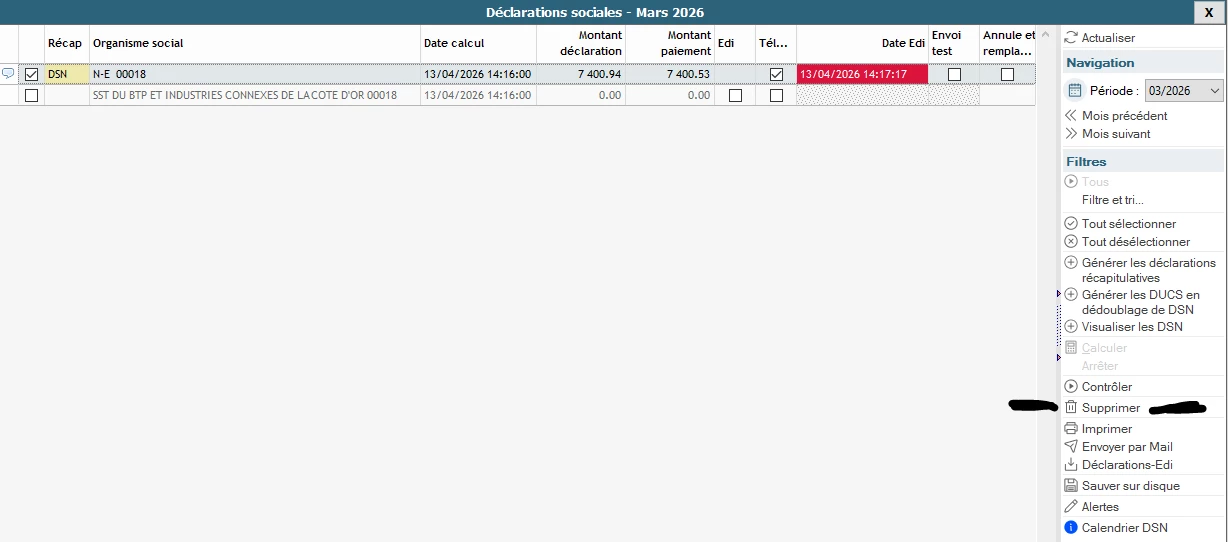Click the Contrôler play icon
This screenshot has width=1228, height=542.
click(x=1071, y=386)
